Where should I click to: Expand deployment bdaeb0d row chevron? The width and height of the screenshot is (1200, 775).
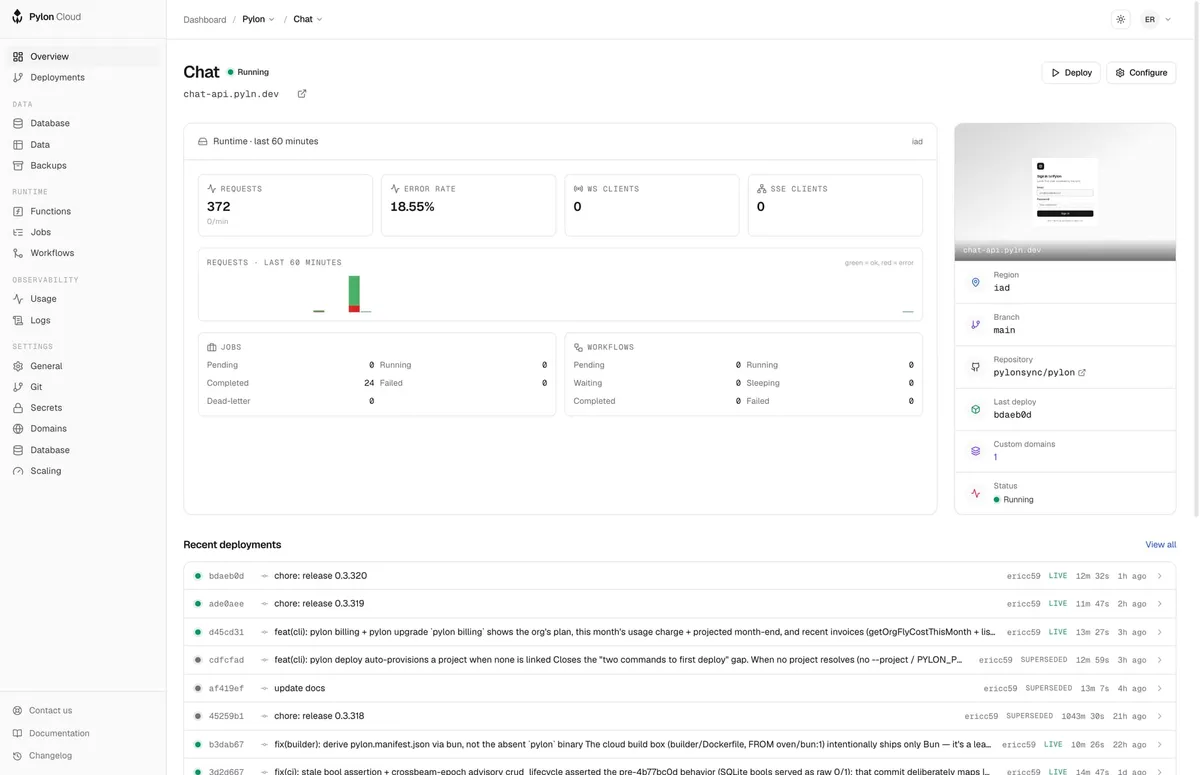click(x=1160, y=576)
